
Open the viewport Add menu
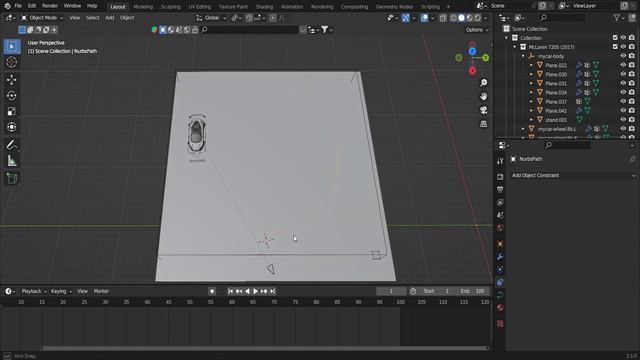[110, 18]
